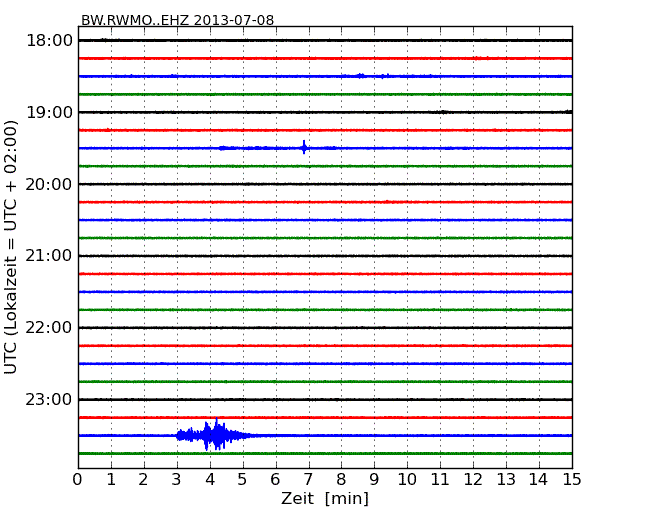Click the 9 minute tick label
The image size is (650, 520).
tap(374, 480)
